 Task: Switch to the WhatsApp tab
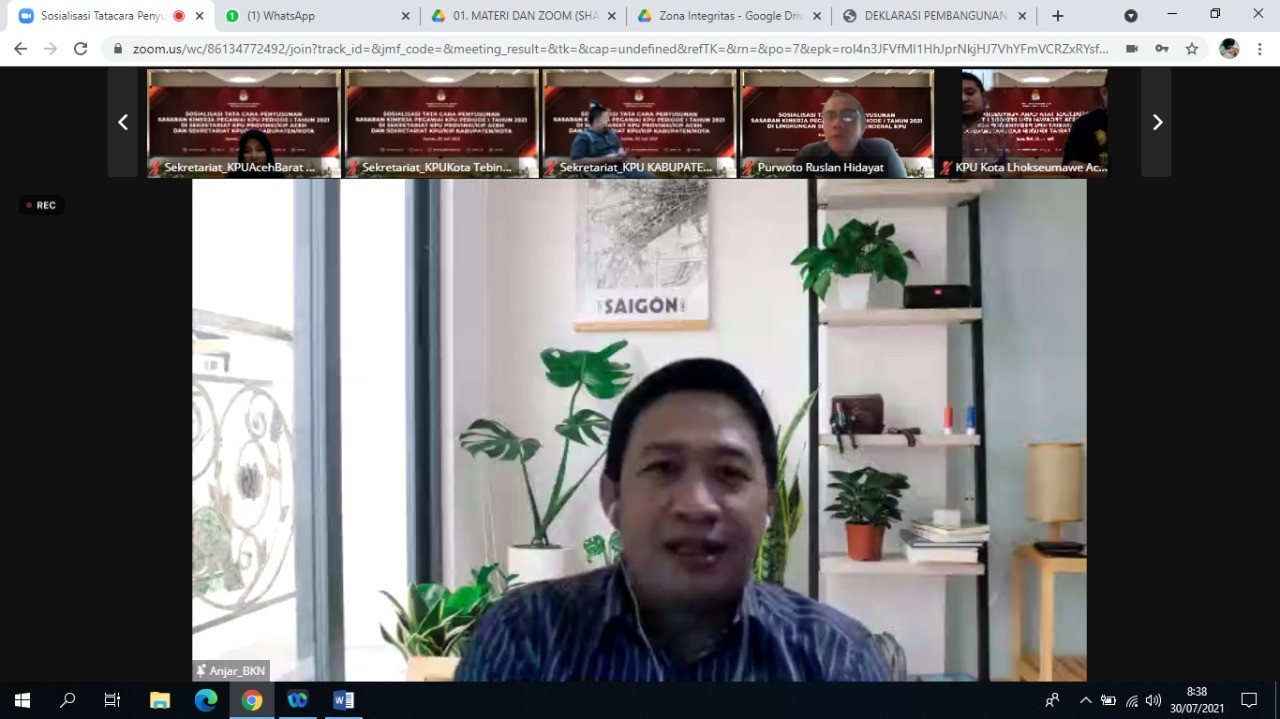coord(310,16)
